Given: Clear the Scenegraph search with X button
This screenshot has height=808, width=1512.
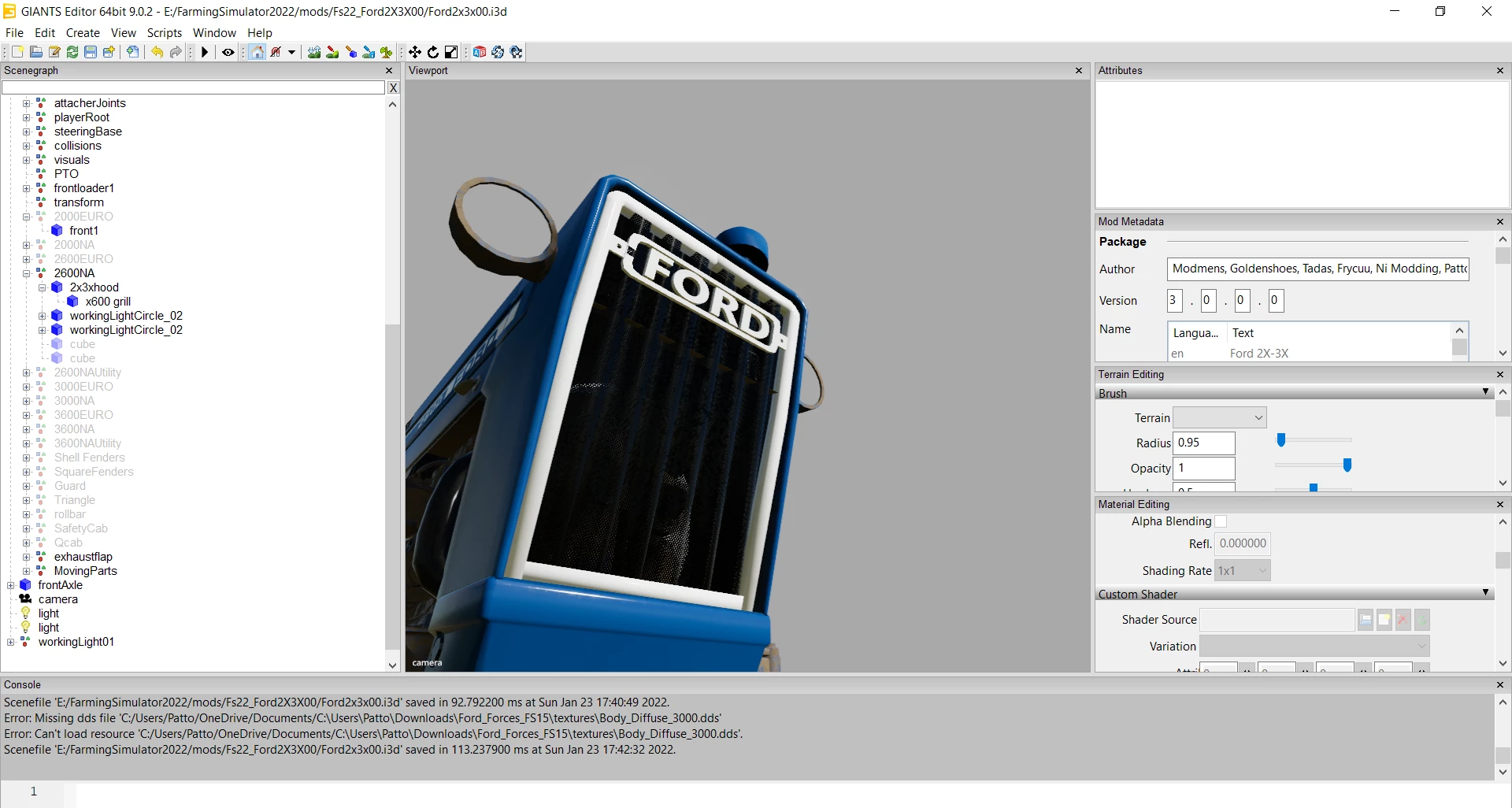Looking at the screenshot, I should [x=393, y=87].
